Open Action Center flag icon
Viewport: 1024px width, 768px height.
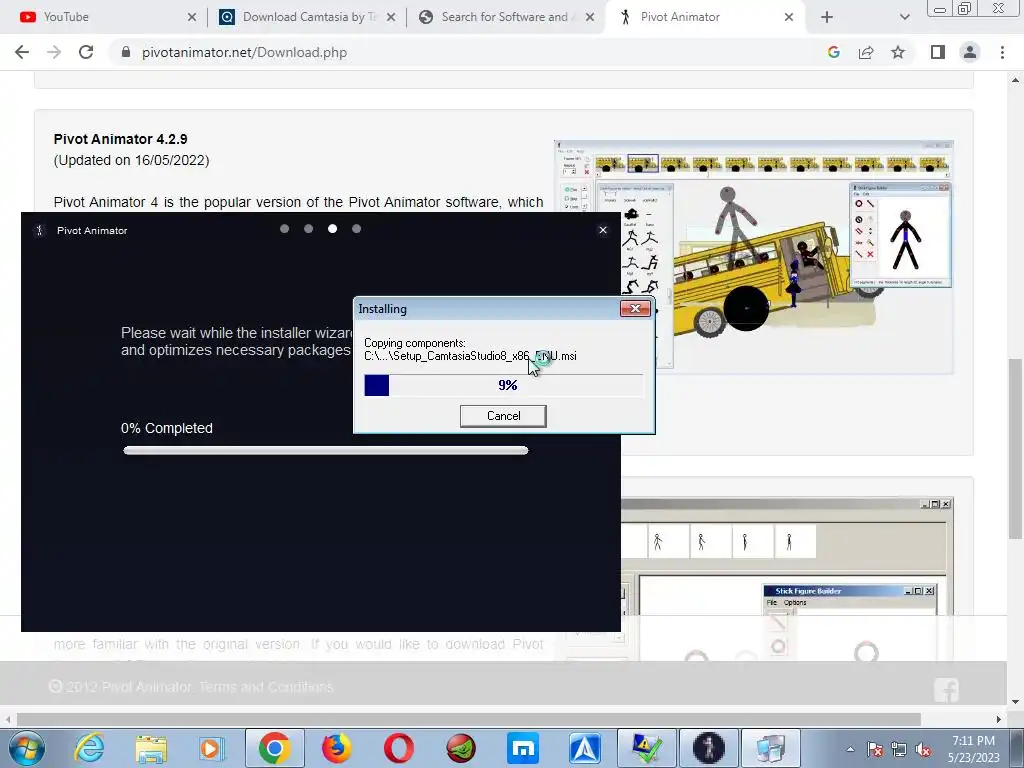(875, 749)
